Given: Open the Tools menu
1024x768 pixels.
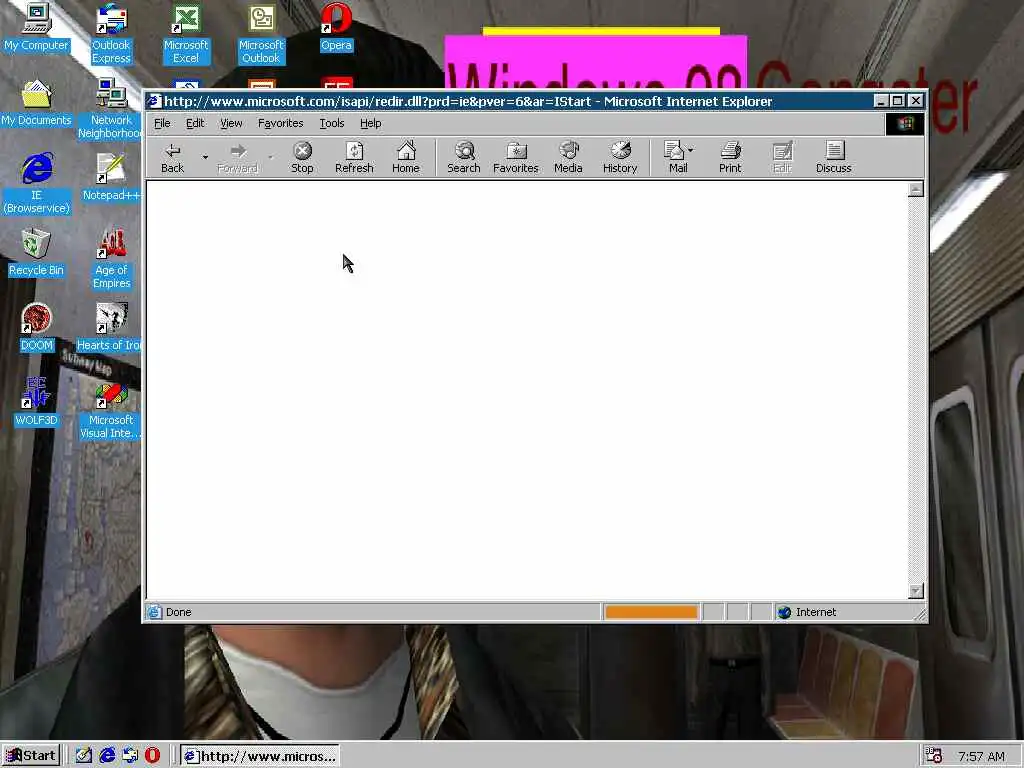Looking at the screenshot, I should [x=332, y=123].
